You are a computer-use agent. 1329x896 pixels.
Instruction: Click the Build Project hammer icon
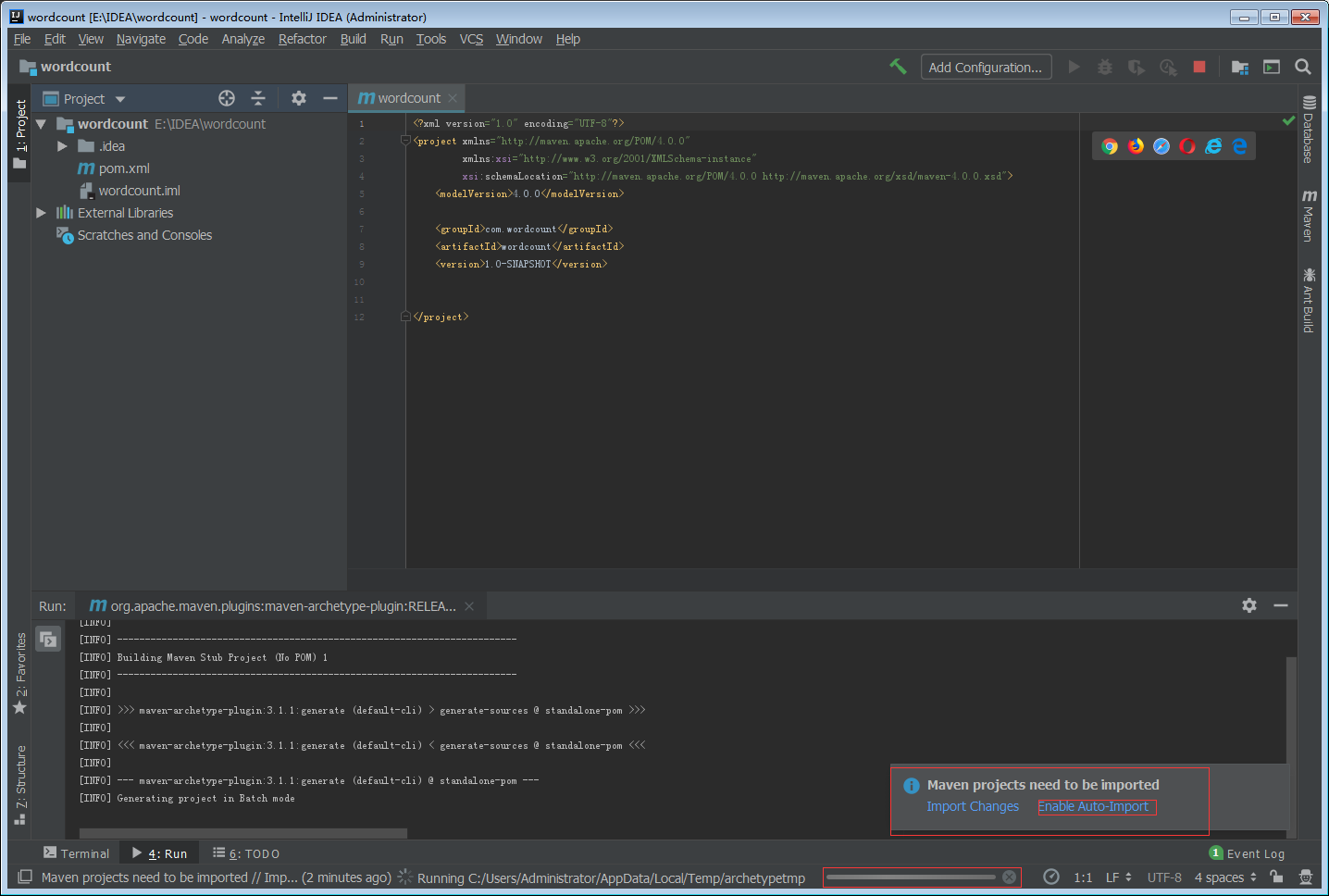coord(898,67)
